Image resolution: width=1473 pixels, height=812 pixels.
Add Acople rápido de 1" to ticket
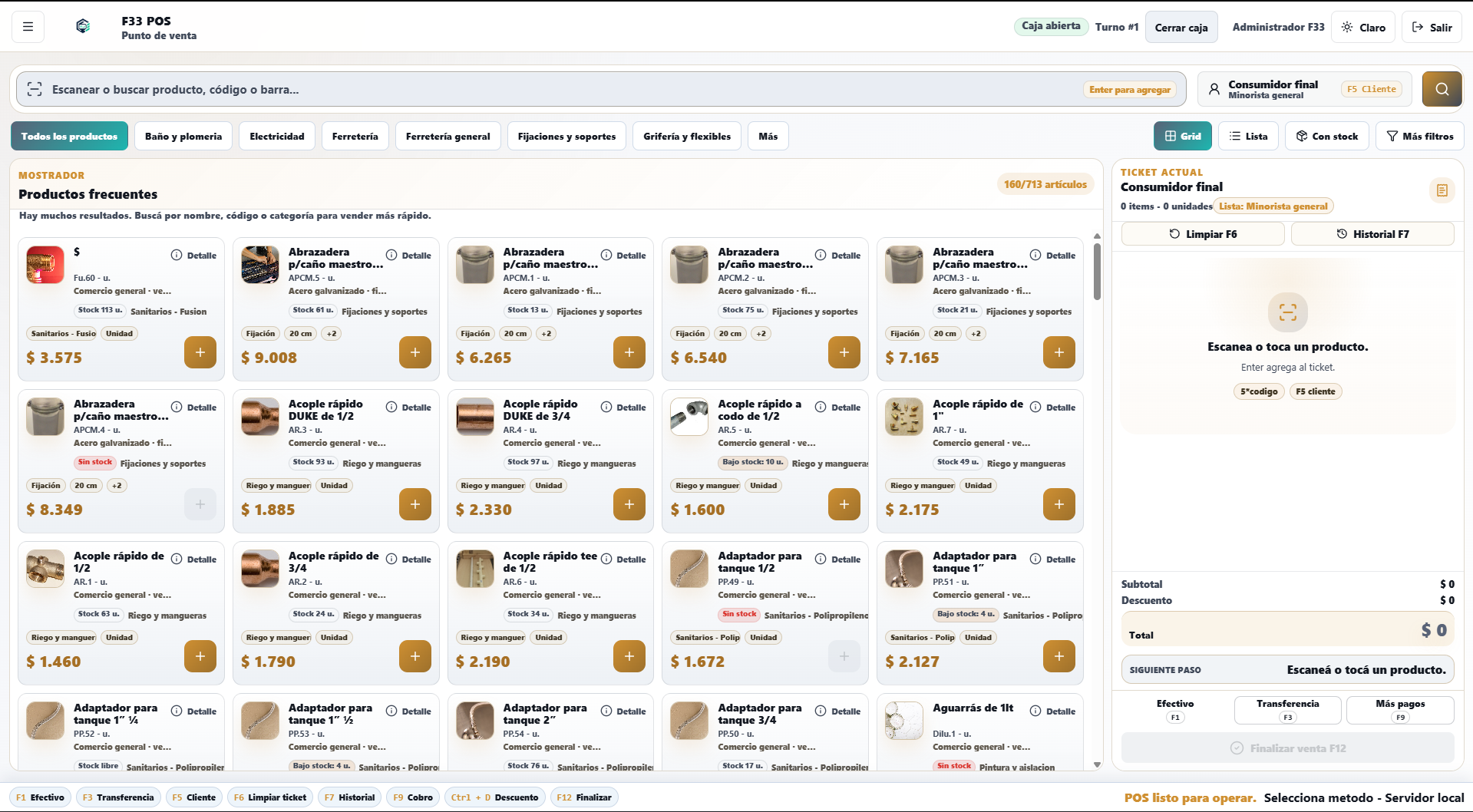(x=1059, y=504)
